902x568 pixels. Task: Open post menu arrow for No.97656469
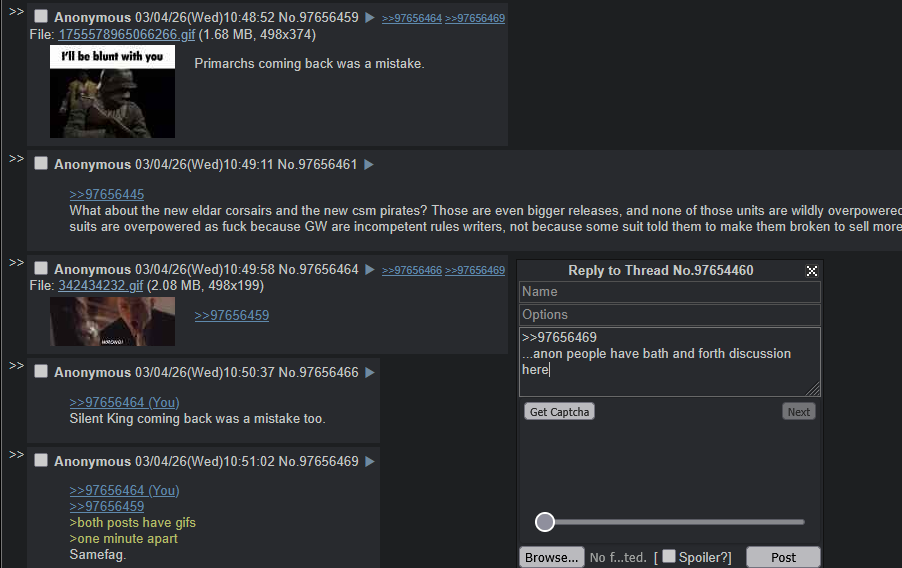click(370, 462)
